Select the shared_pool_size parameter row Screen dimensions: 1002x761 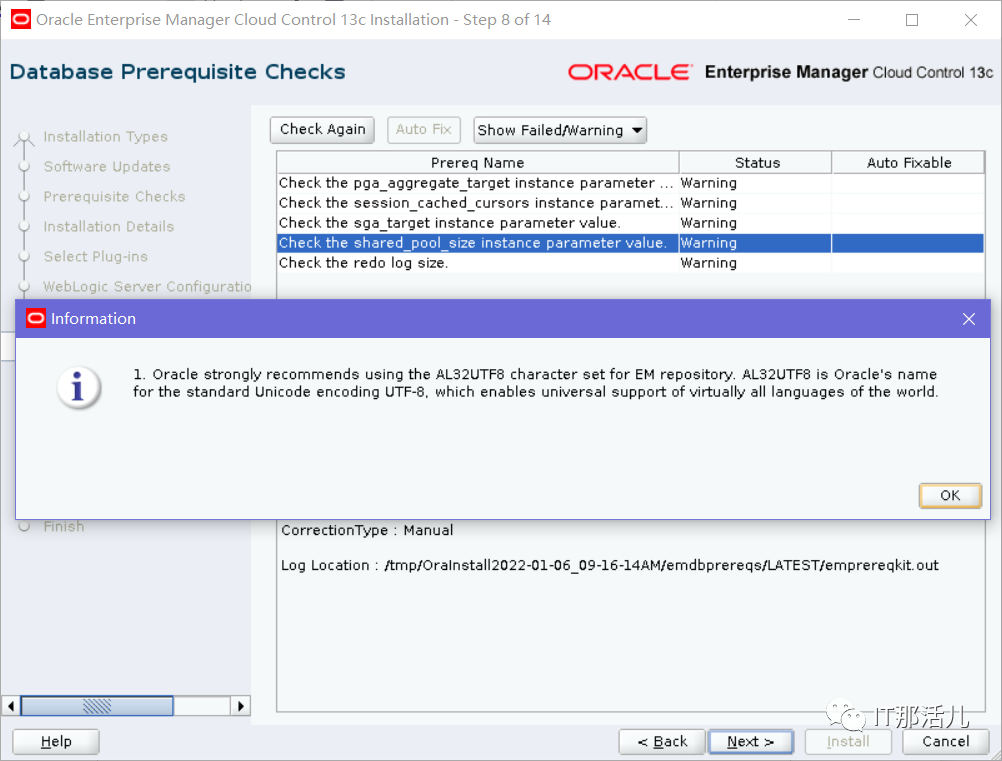[x=630, y=243]
